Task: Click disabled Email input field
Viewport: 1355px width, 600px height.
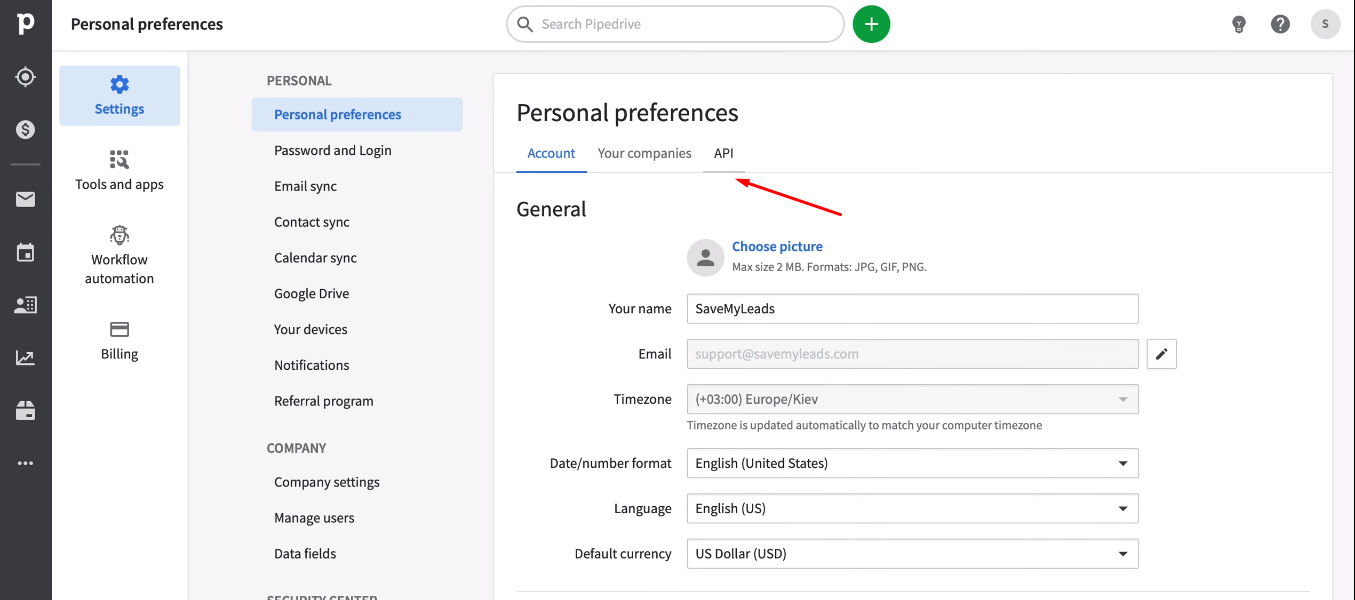Action: (x=913, y=354)
